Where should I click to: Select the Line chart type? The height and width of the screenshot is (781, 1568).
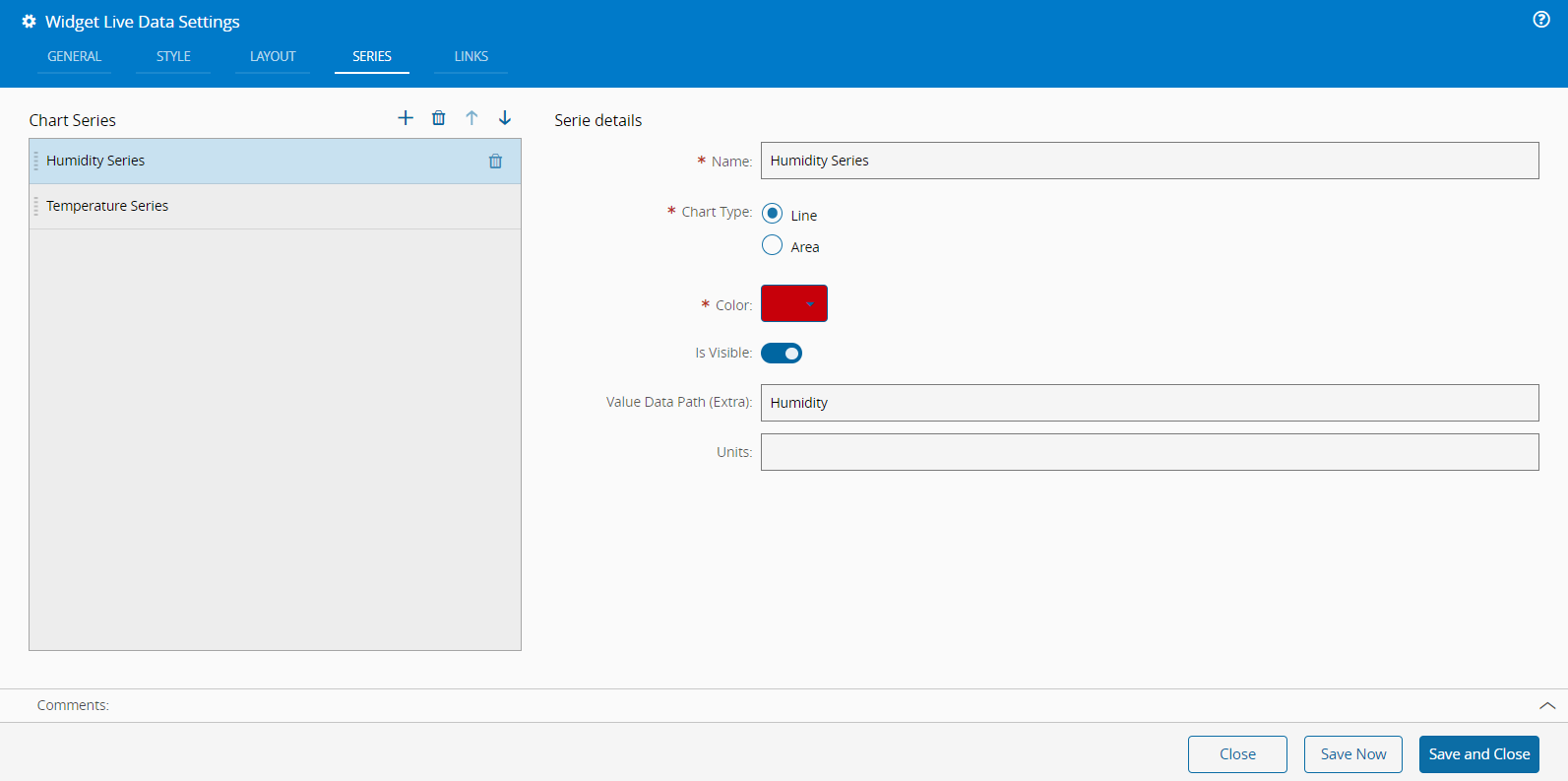coord(773,214)
